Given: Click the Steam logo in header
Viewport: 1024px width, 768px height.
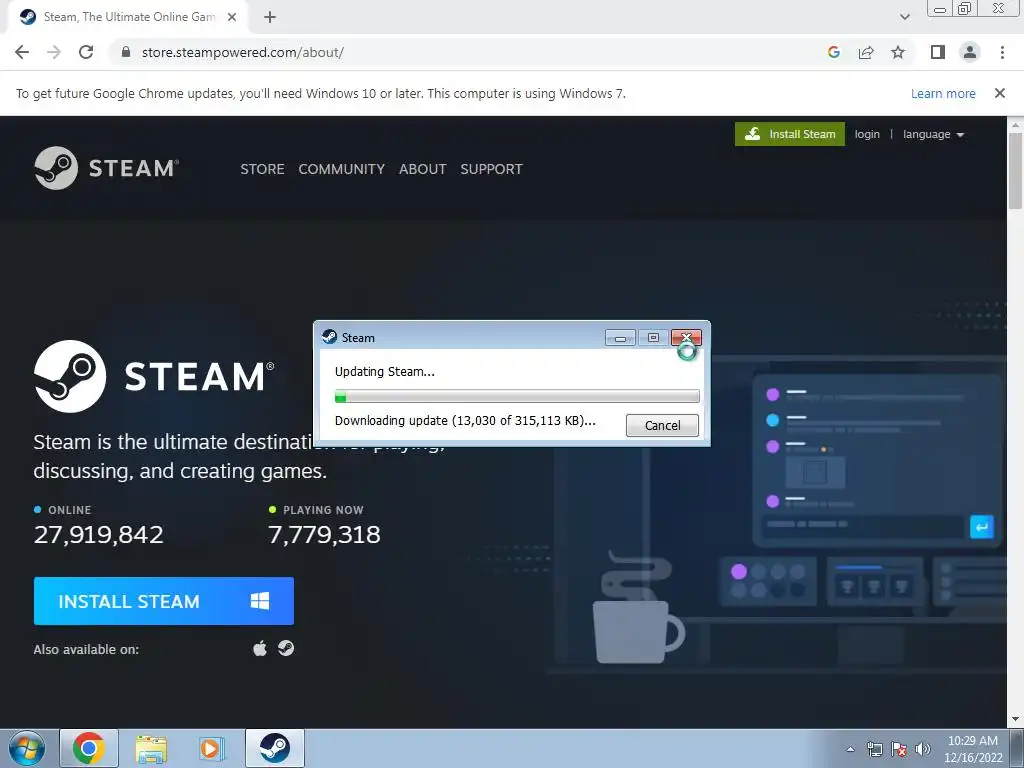Looking at the screenshot, I should pyautogui.click(x=106, y=168).
